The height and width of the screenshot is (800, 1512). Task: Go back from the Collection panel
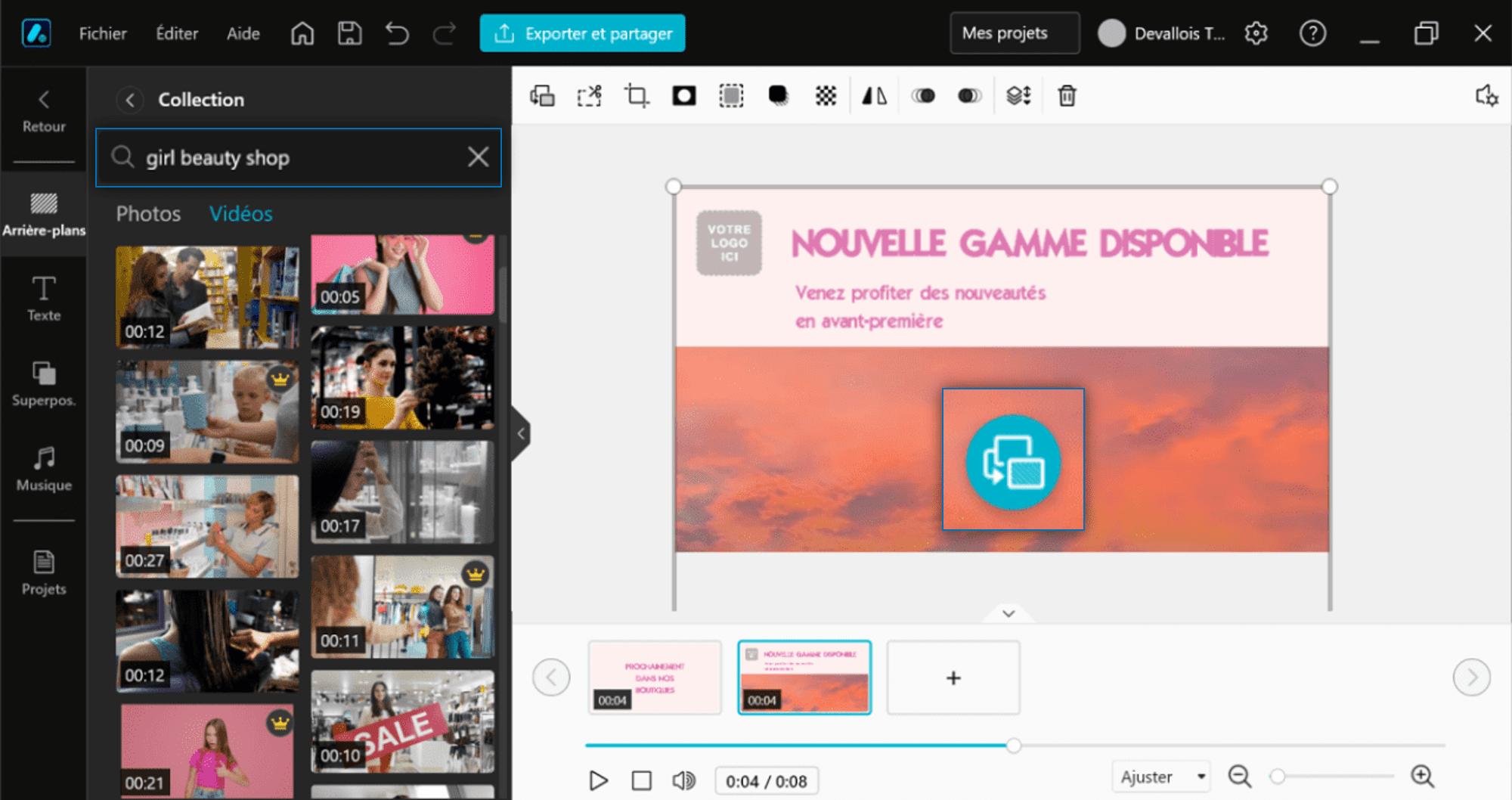click(130, 100)
